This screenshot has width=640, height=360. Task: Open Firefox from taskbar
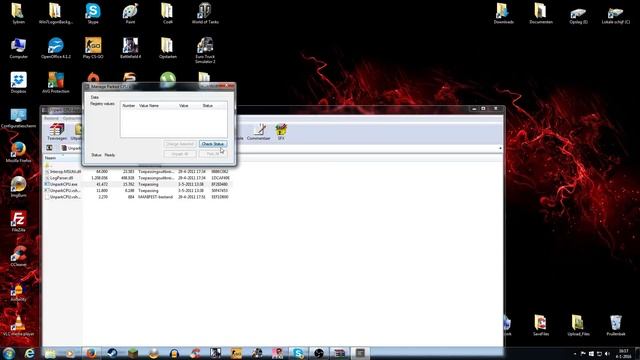91,353
